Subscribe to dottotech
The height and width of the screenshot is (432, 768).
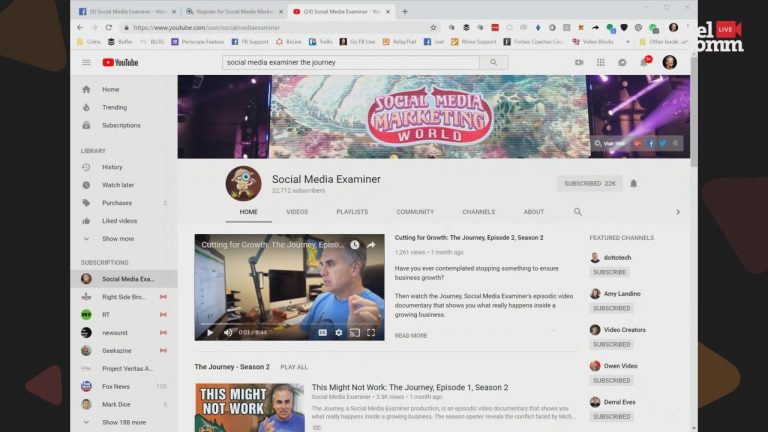click(x=610, y=272)
